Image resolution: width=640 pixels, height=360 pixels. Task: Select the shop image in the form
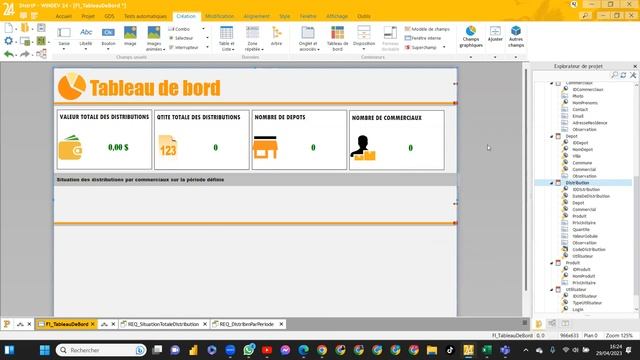click(x=265, y=147)
